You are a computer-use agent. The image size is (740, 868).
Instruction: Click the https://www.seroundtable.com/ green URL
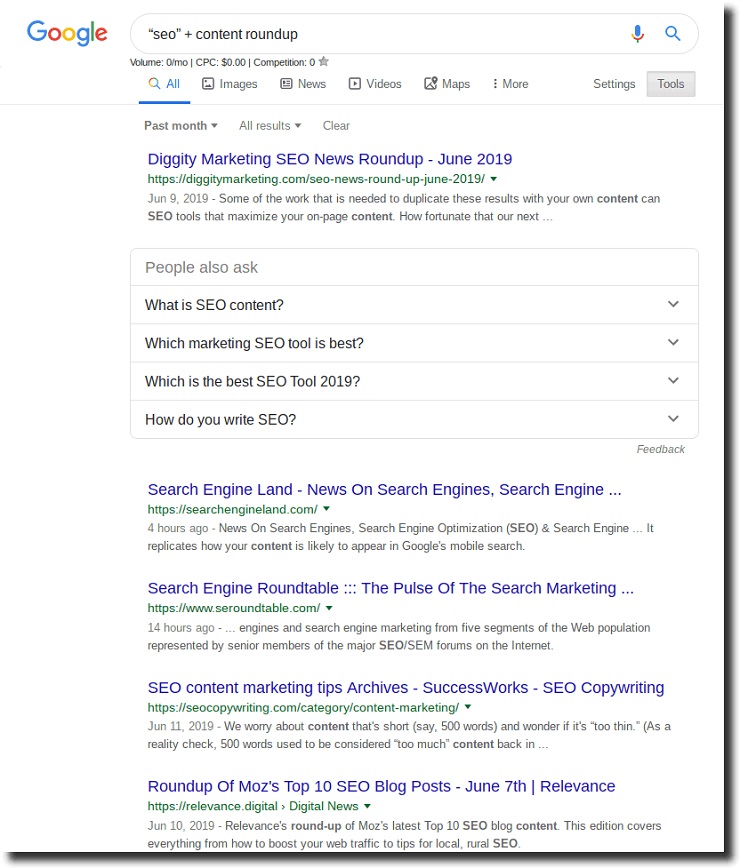coord(234,608)
